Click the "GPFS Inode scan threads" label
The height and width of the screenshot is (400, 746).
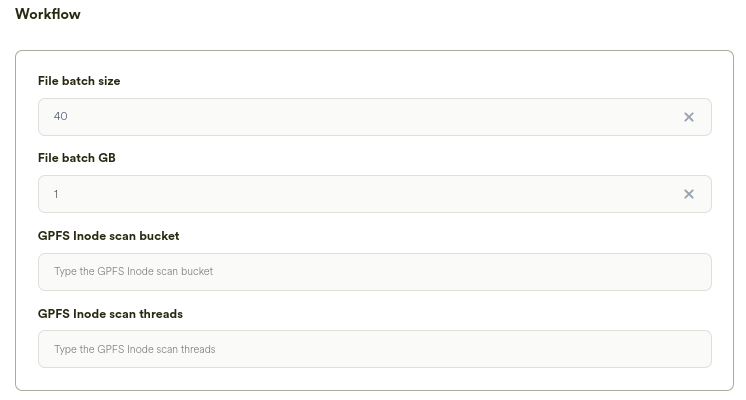click(x=110, y=313)
